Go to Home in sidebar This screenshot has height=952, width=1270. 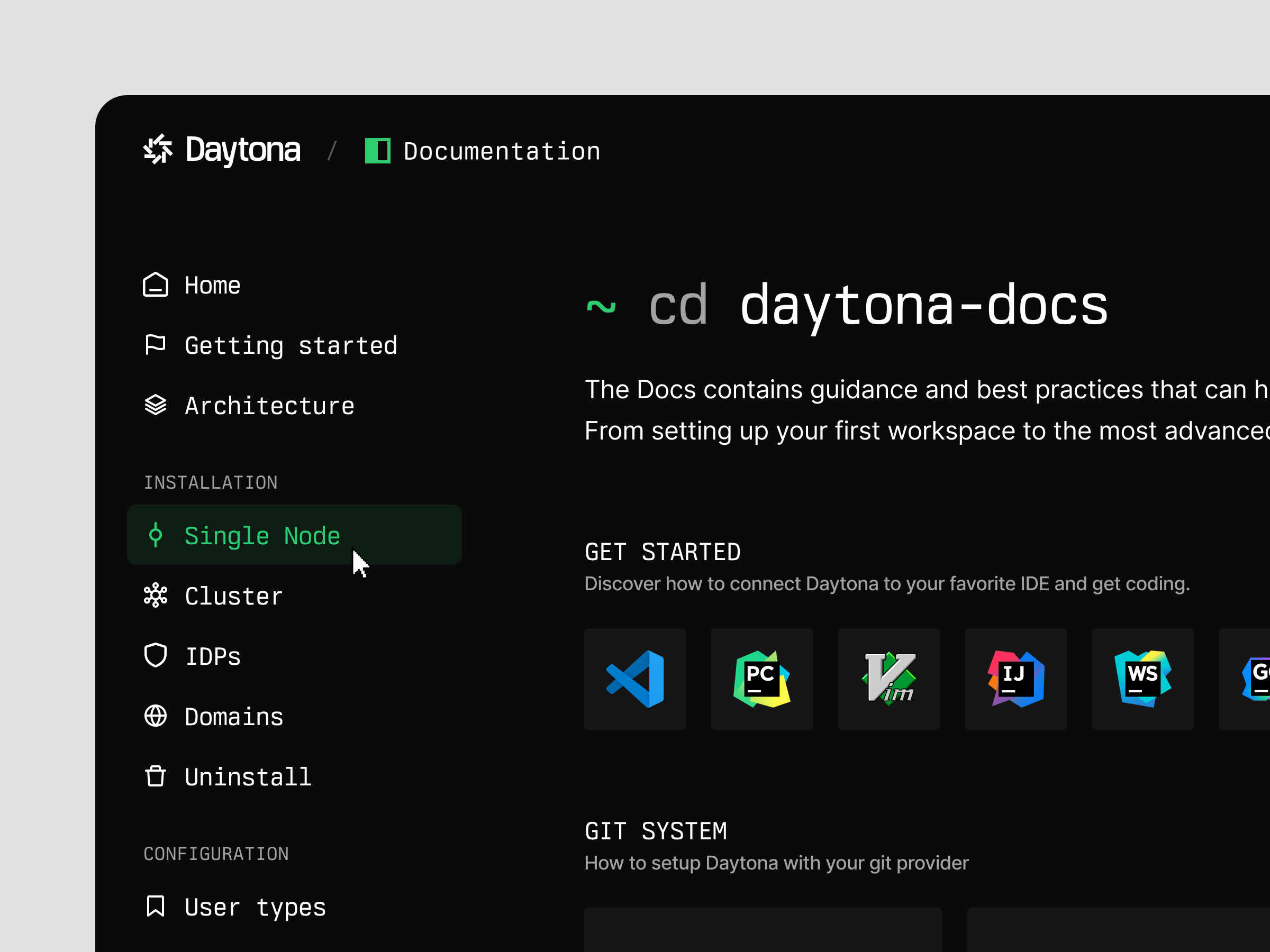(x=212, y=285)
